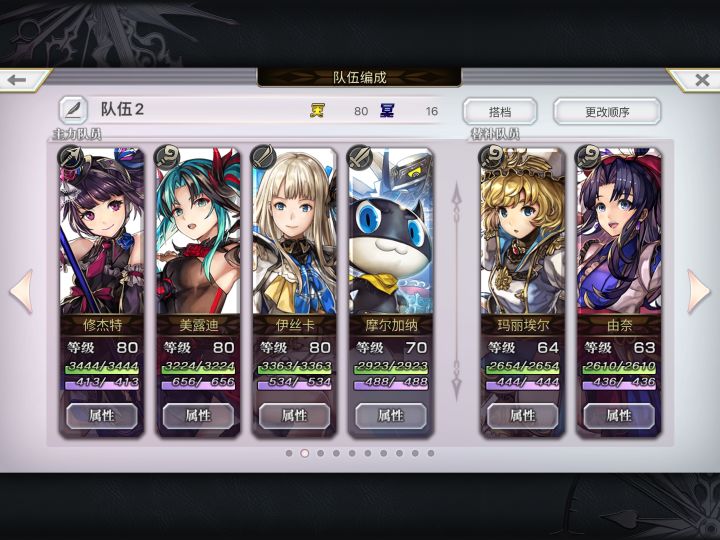Click the divider arrows between main and reserve members
This screenshot has width=720, height=540.
click(x=456, y=292)
